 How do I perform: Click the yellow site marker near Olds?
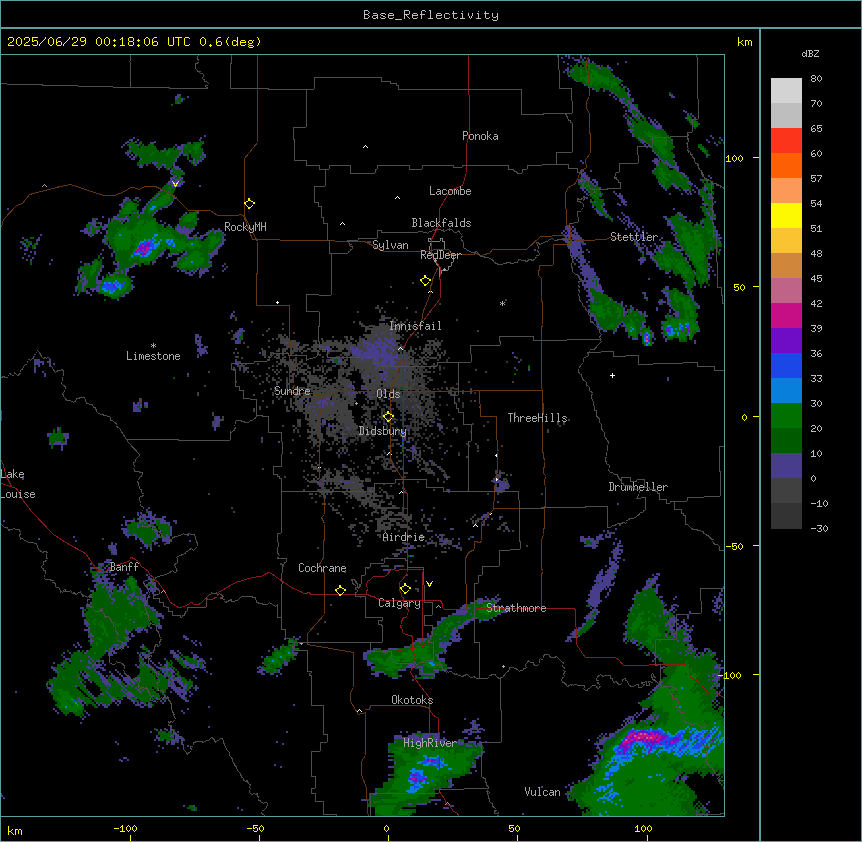tap(389, 417)
